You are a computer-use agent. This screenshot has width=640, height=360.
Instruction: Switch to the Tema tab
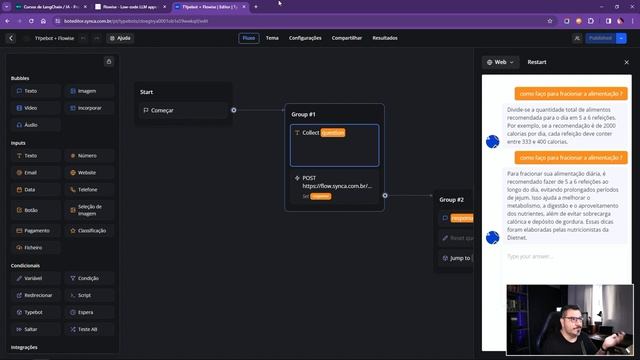[x=272, y=38]
